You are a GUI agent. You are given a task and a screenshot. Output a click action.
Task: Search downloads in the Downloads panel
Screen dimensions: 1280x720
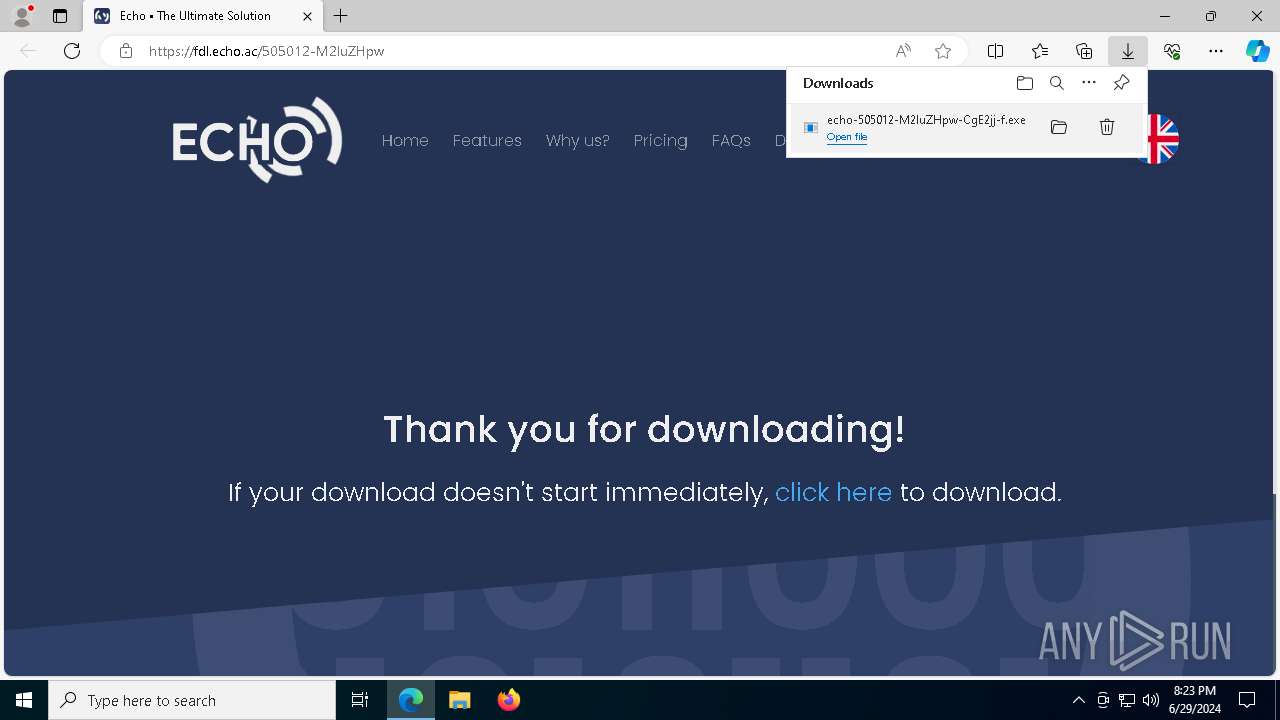click(1057, 83)
